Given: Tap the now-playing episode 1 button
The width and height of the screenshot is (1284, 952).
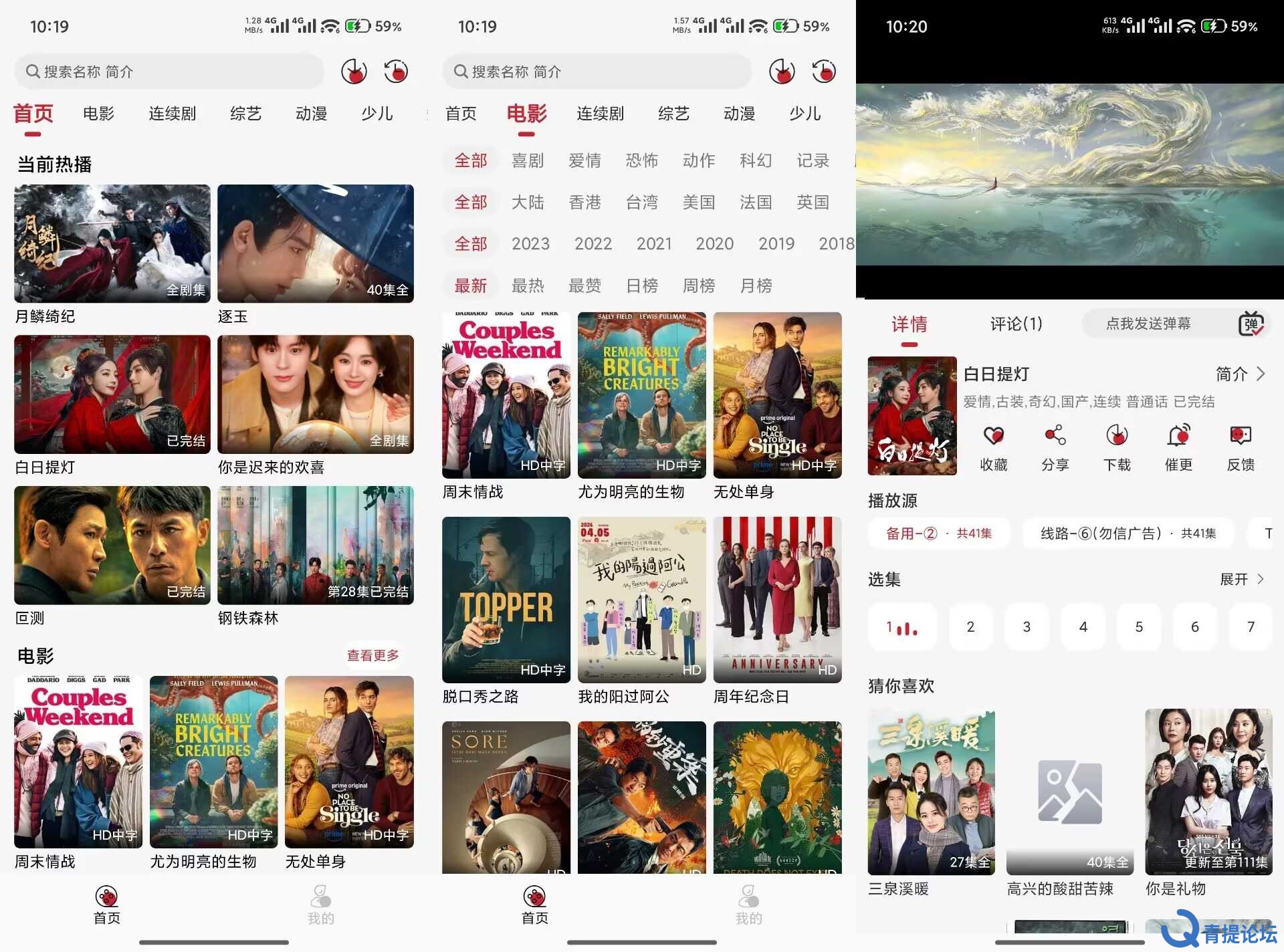Looking at the screenshot, I should (902, 627).
